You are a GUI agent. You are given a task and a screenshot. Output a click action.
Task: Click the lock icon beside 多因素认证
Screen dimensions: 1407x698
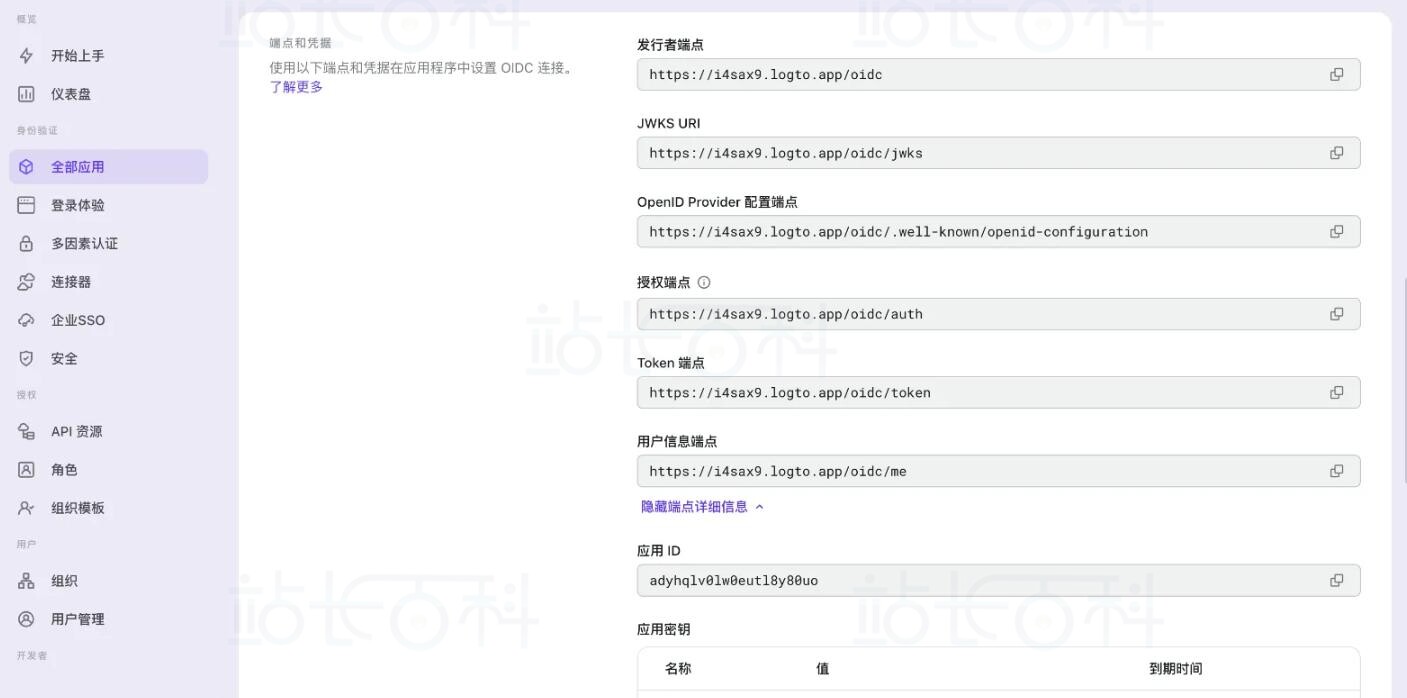pos(26,243)
